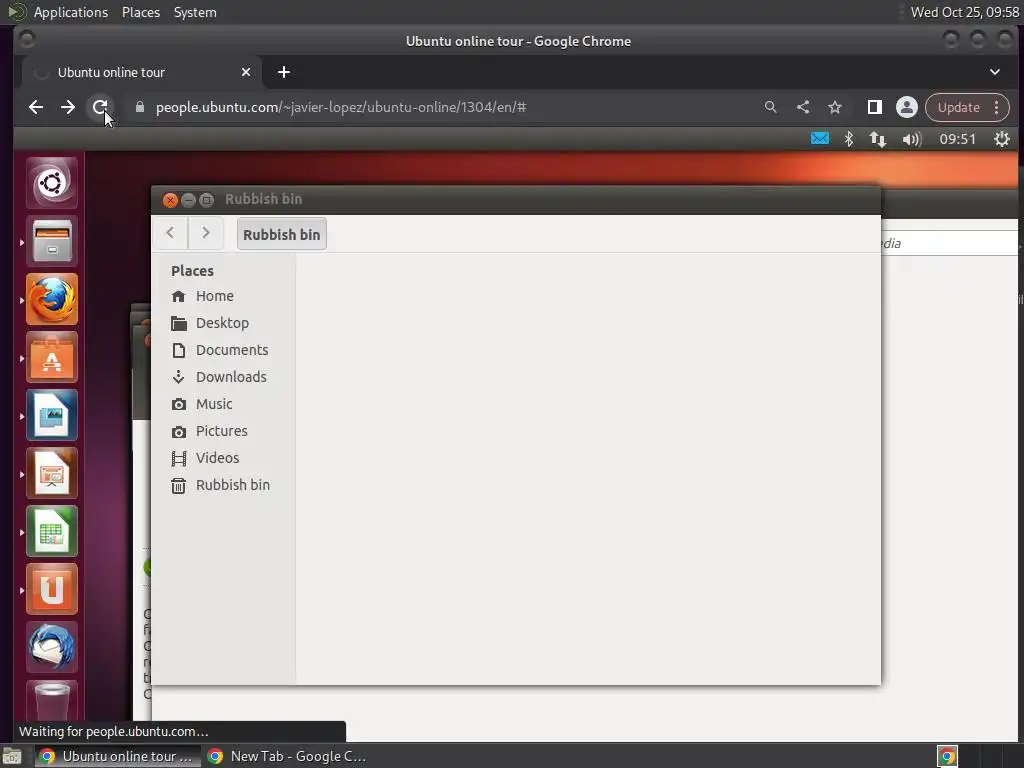Go forward in the file manager
Image resolution: width=1024 pixels, height=768 pixels.
[206, 233]
